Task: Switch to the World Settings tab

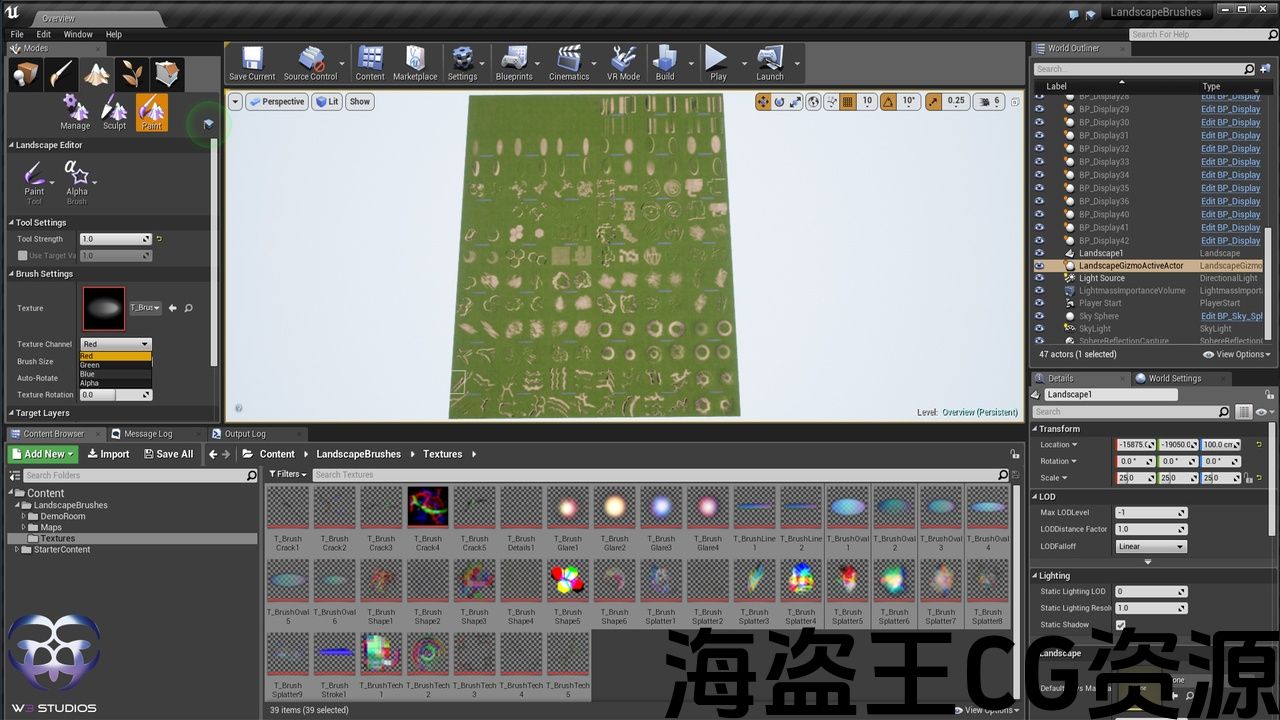Action: 1175,378
